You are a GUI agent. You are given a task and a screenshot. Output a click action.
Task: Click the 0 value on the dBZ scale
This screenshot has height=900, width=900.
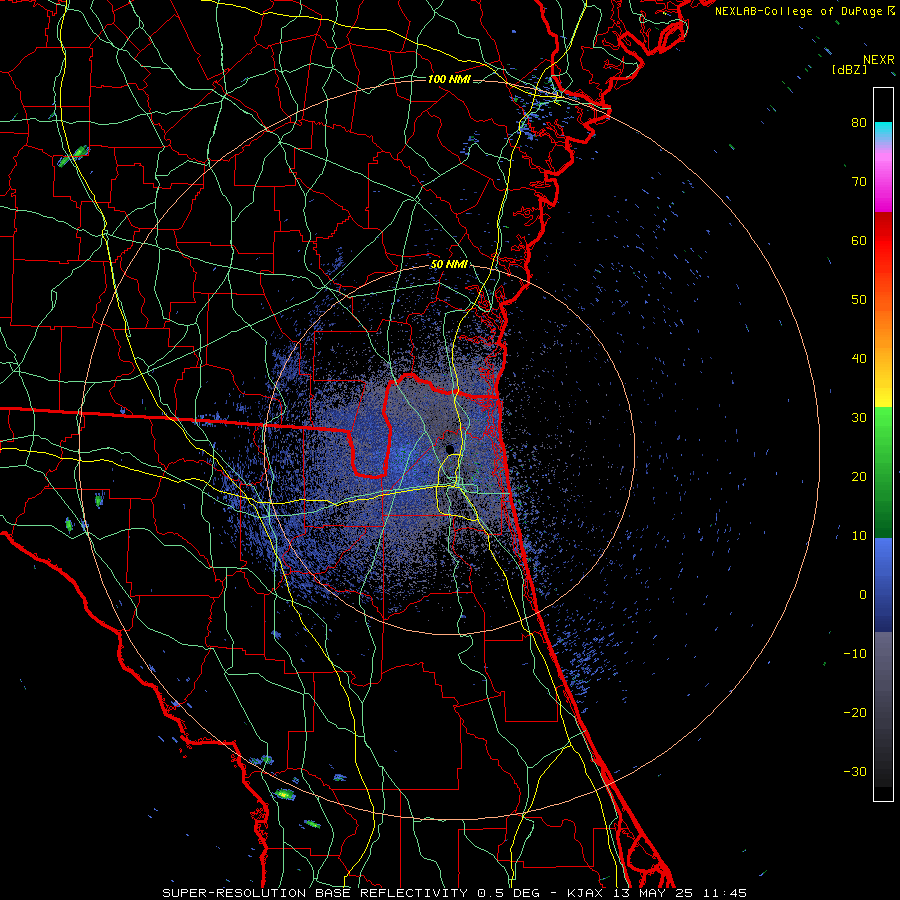point(863,595)
